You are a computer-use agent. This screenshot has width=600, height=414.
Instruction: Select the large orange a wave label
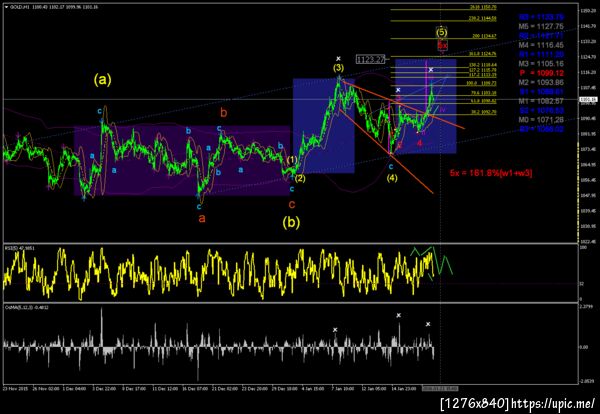[x=202, y=218]
